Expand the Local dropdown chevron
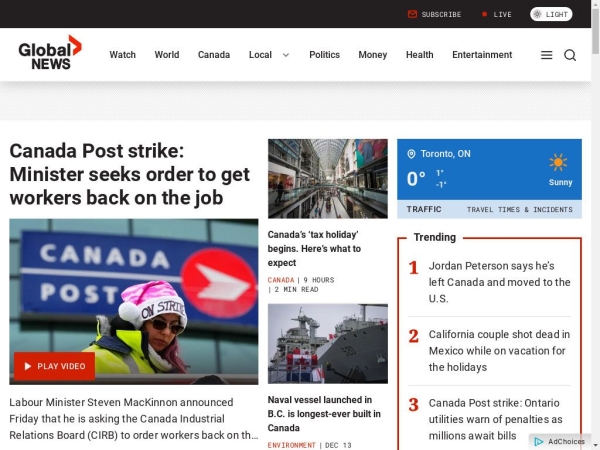Image resolution: width=600 pixels, height=450 pixels. 286,55
